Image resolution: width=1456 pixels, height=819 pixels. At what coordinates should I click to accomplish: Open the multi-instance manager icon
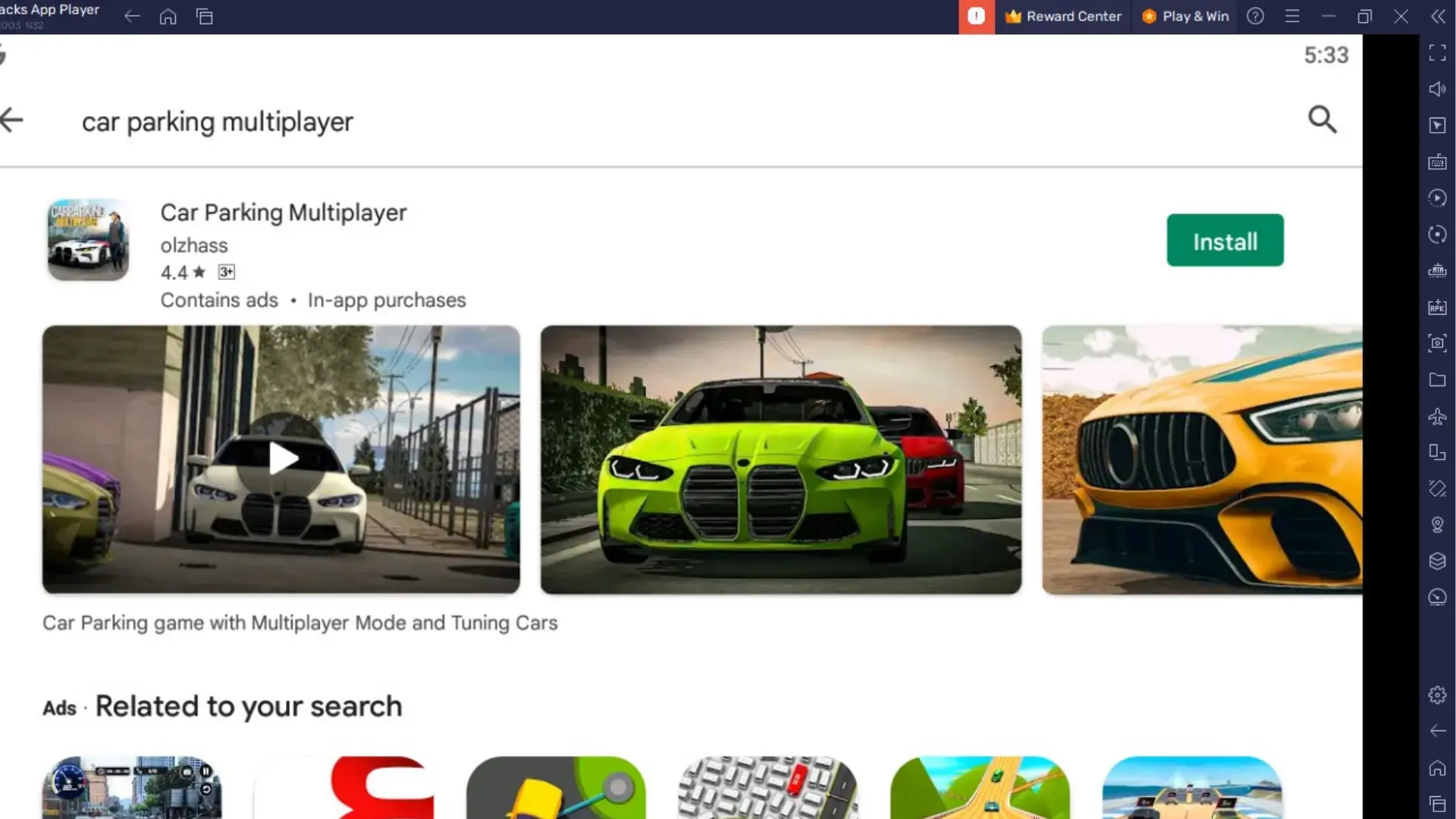tap(1437, 452)
